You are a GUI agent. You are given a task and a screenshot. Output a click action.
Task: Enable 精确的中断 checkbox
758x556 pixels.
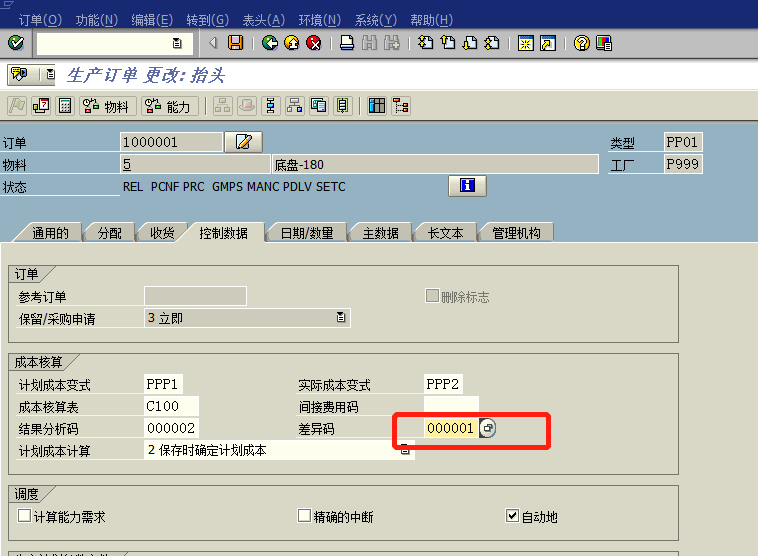304,515
